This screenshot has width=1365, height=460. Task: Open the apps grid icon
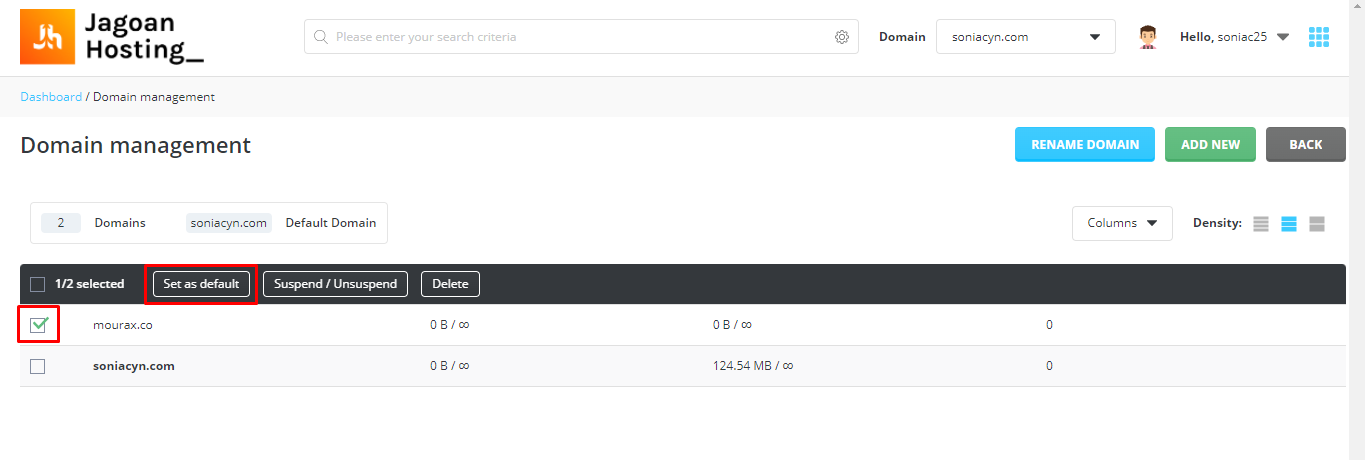tap(1319, 37)
